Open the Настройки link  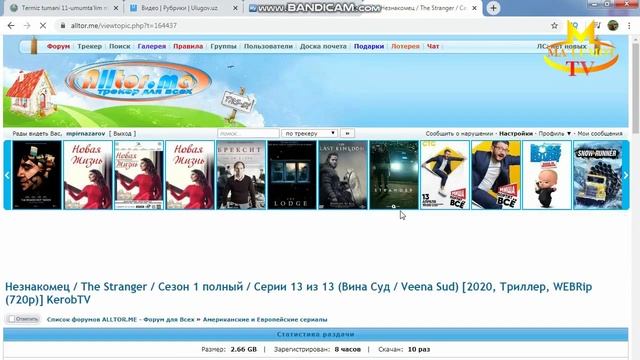(x=516, y=133)
